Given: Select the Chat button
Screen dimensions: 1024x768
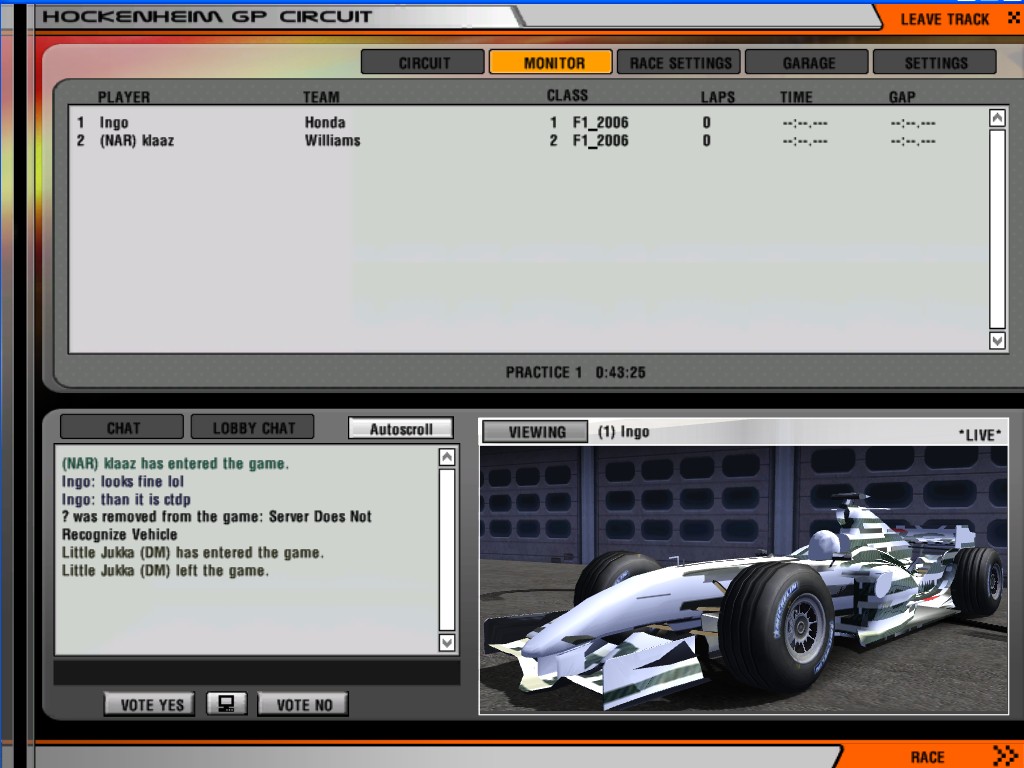Looking at the screenshot, I should point(122,428).
